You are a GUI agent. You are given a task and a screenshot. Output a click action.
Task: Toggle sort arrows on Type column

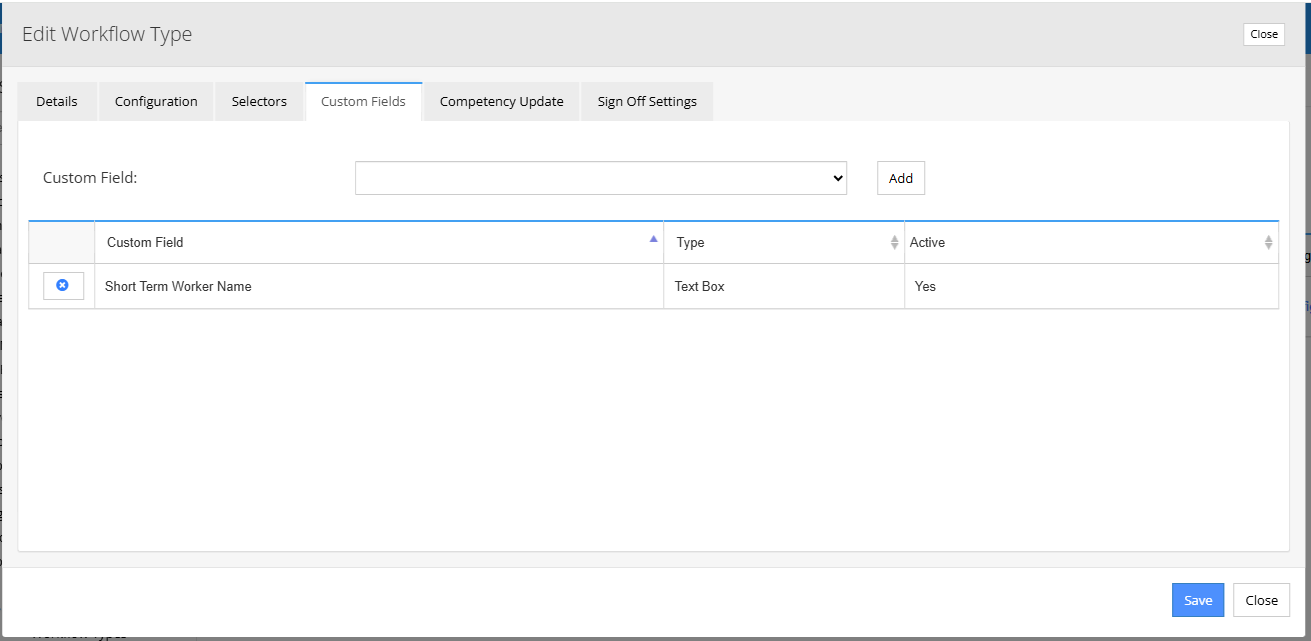(x=895, y=243)
